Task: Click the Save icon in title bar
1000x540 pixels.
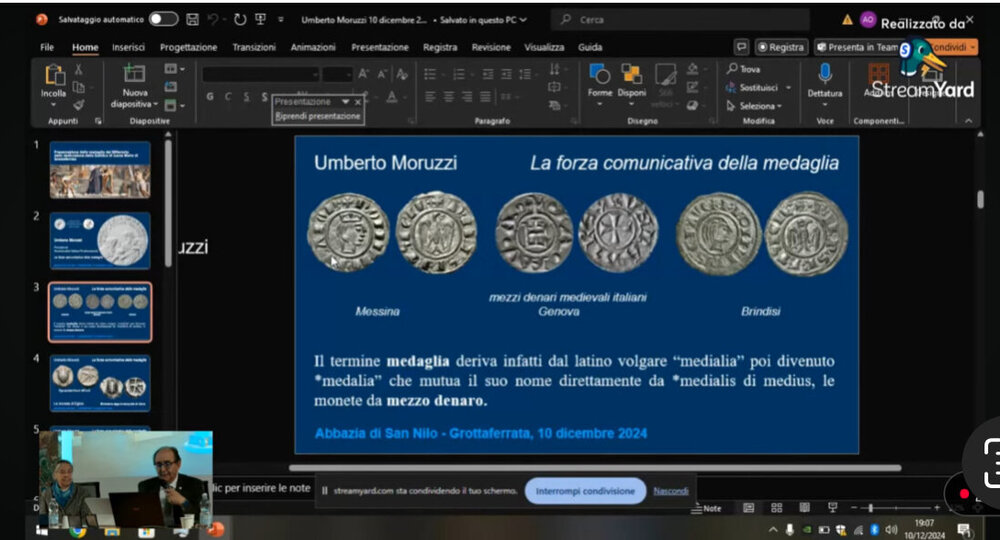Action: (x=192, y=19)
